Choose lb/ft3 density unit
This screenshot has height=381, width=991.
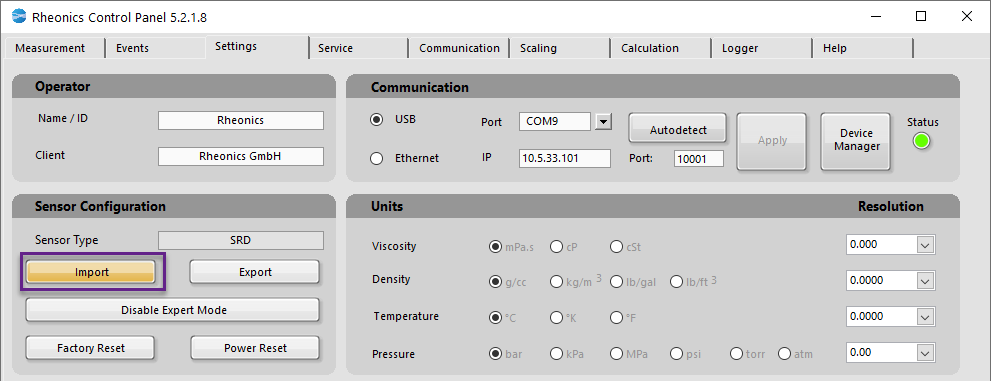click(x=677, y=282)
